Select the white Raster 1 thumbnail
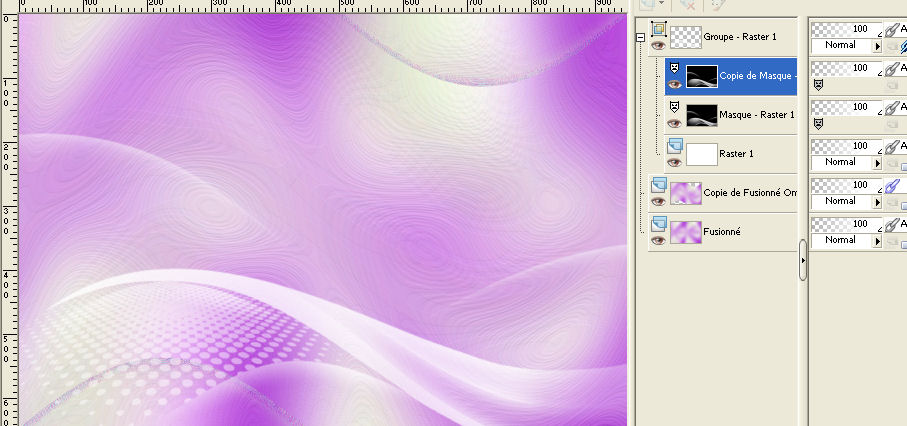The image size is (907, 426). pos(702,154)
